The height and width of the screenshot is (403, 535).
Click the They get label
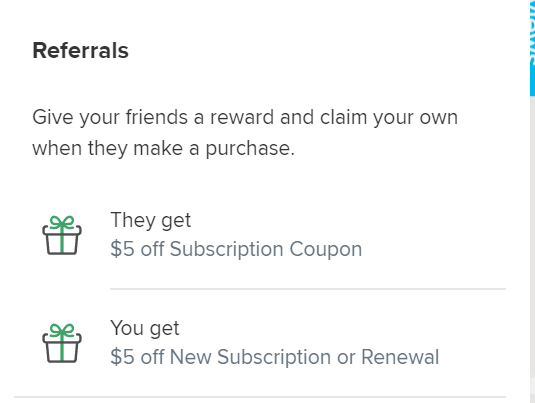(x=151, y=220)
